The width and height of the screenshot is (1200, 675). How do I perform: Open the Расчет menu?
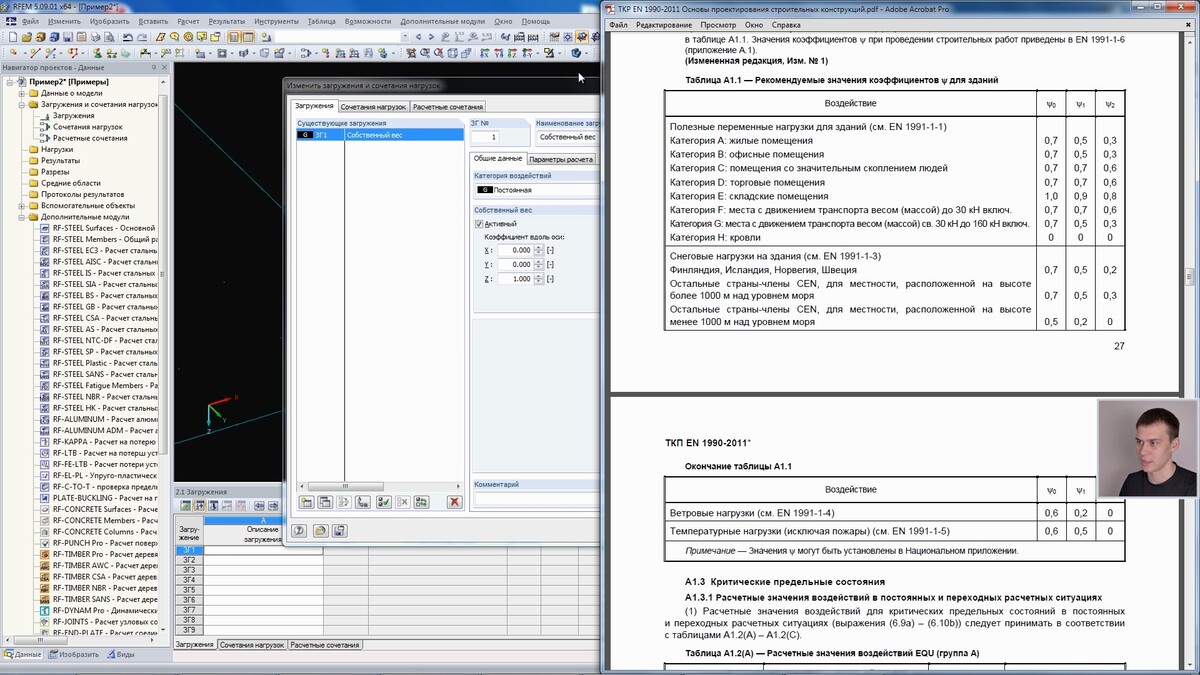[187, 21]
